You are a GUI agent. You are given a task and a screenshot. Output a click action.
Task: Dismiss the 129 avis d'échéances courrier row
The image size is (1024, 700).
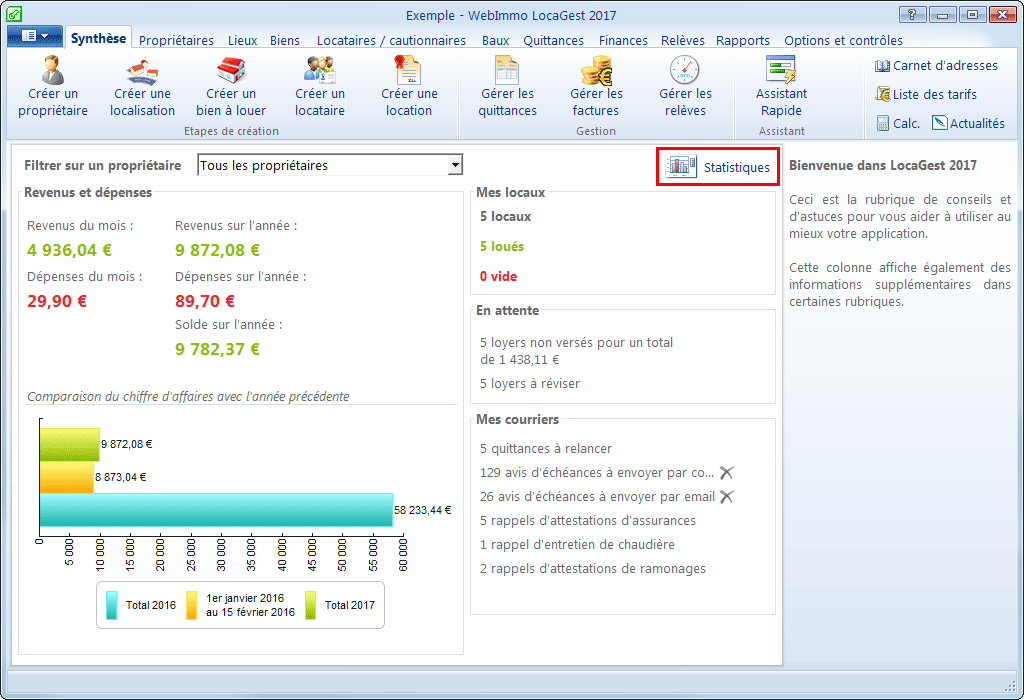click(727, 473)
